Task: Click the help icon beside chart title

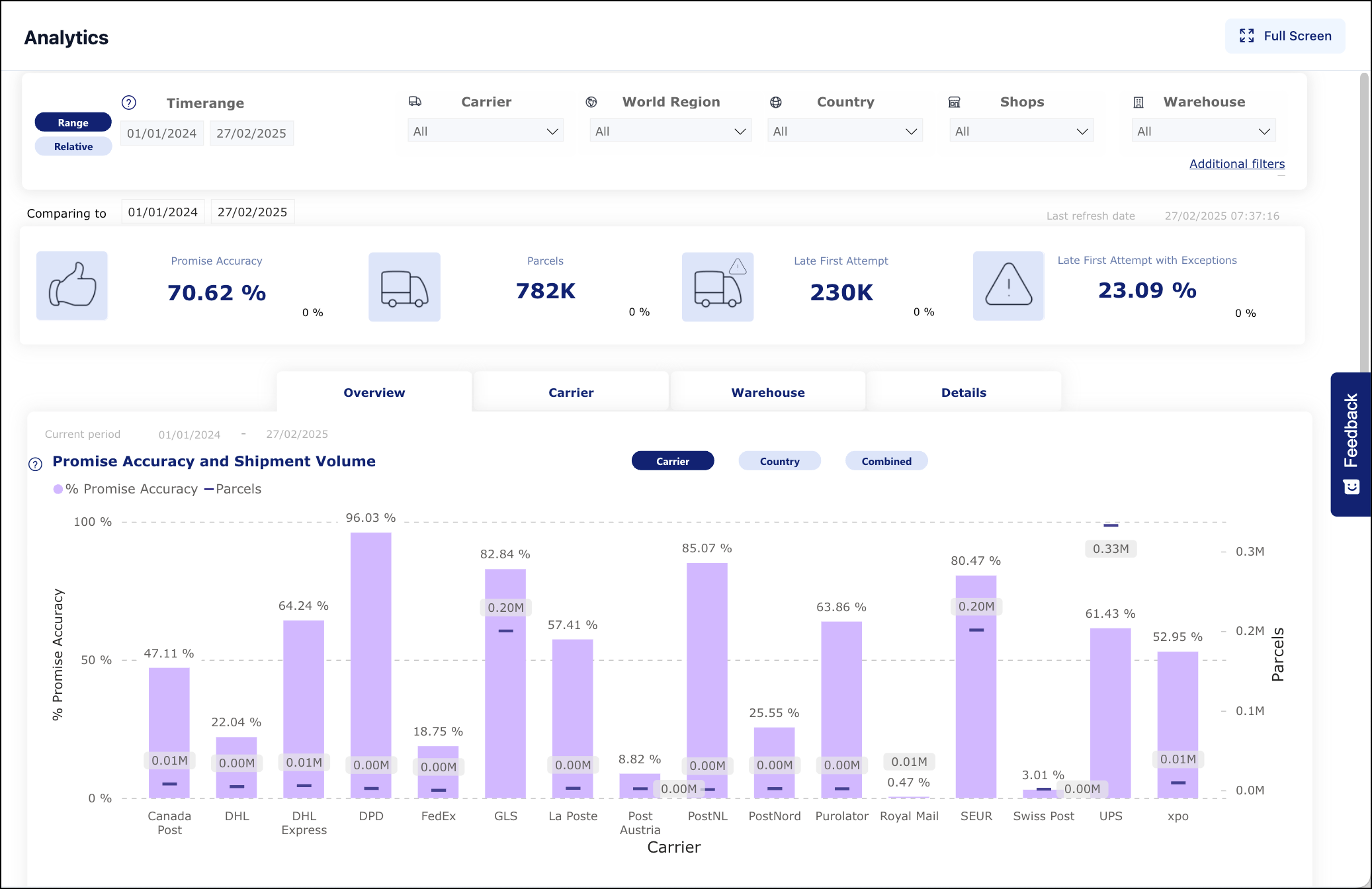Action: click(36, 464)
